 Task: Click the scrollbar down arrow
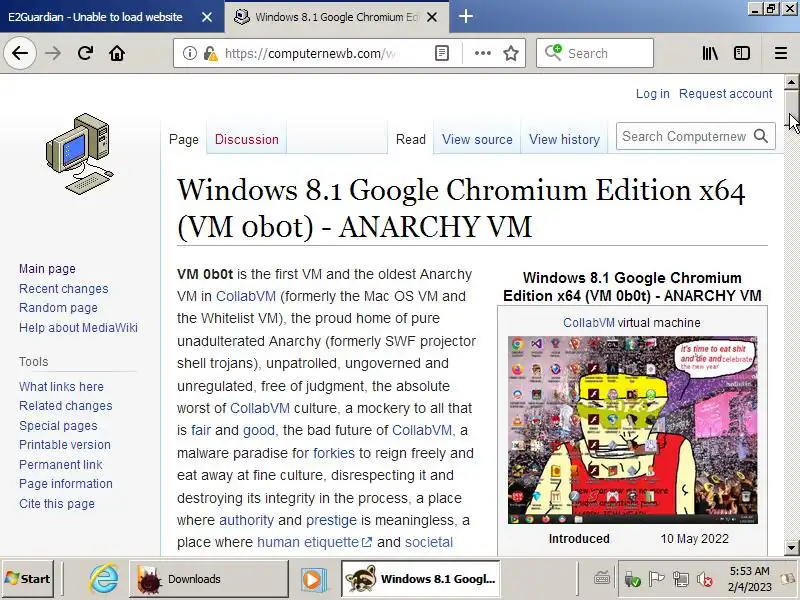(791, 547)
